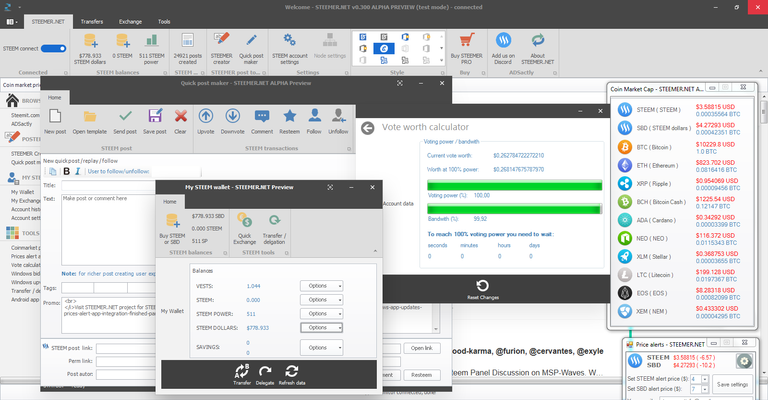Open the $778.933 STEEM dollars balance icon
Viewport: 768px width, 400px height.
pos(90,48)
